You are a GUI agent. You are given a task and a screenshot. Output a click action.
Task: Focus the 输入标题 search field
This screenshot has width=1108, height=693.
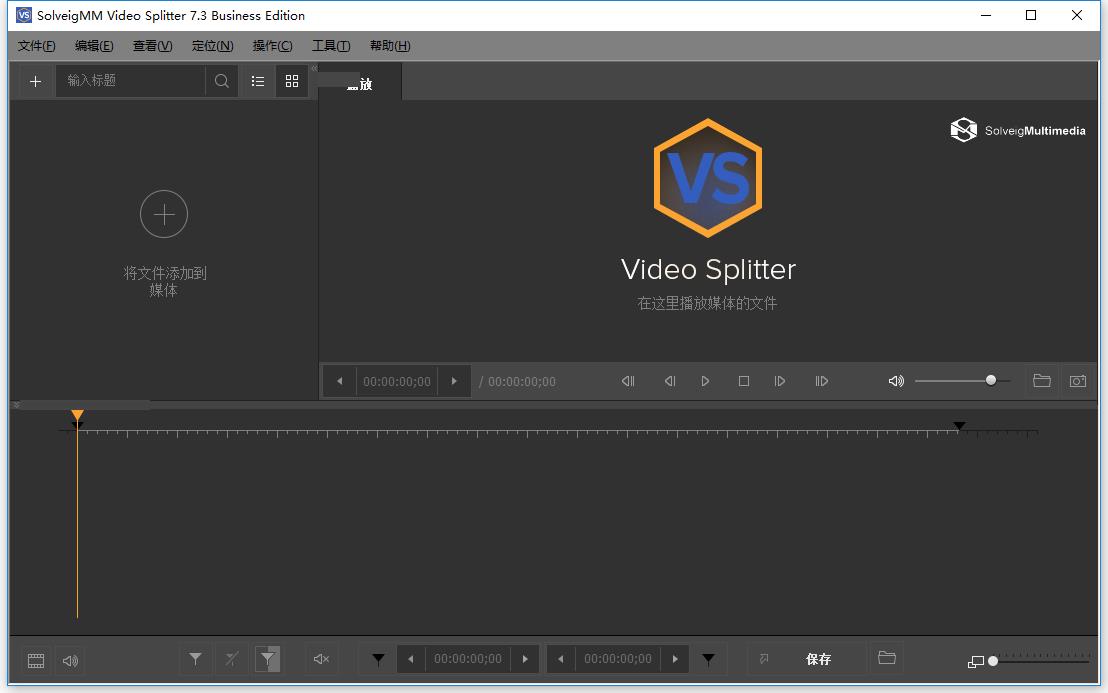point(131,81)
